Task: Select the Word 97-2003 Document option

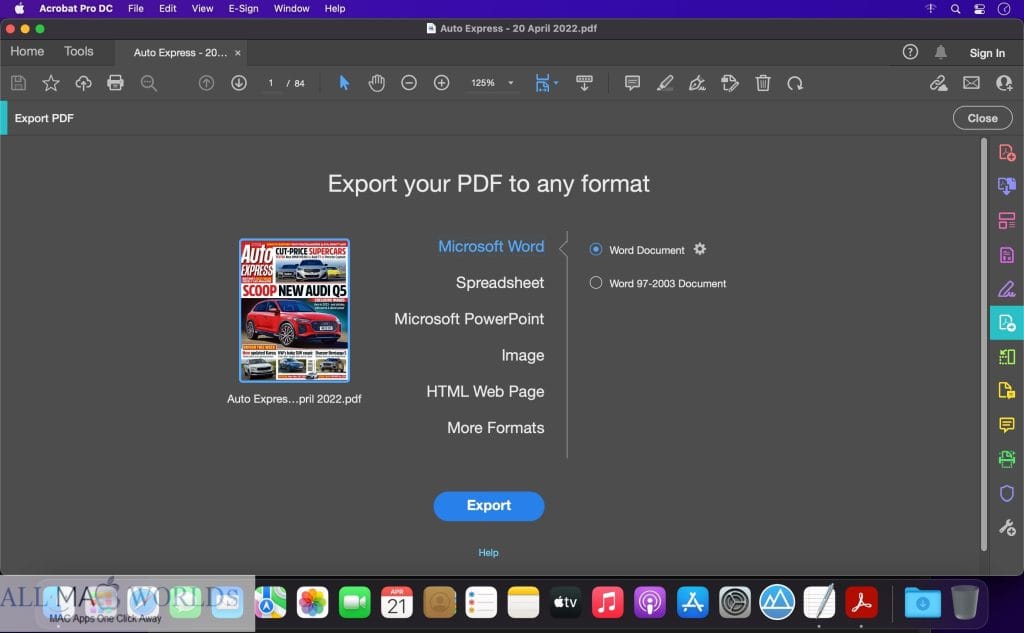Action: 596,282
